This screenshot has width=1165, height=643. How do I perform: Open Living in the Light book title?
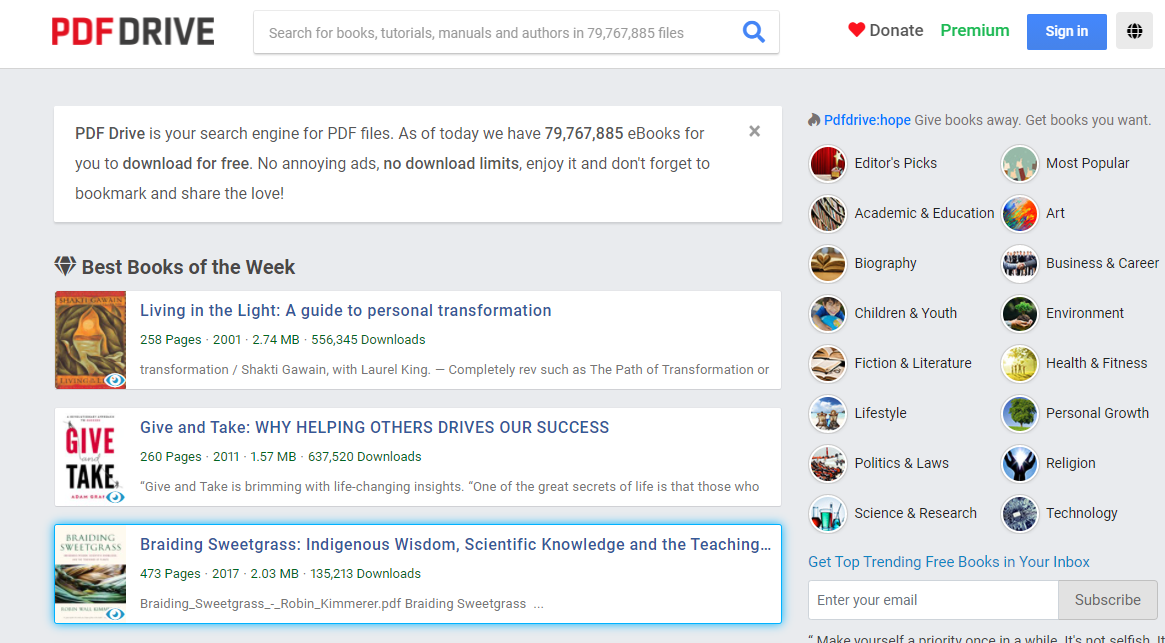point(345,311)
